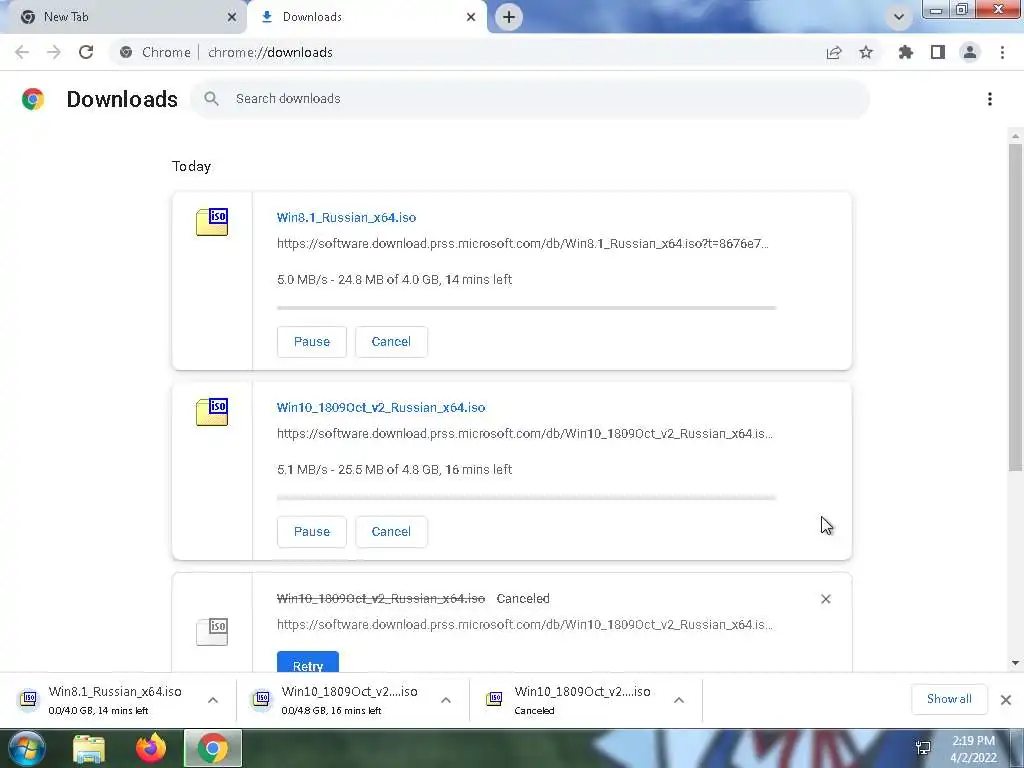Focus the Search downloads field

tap(530, 99)
